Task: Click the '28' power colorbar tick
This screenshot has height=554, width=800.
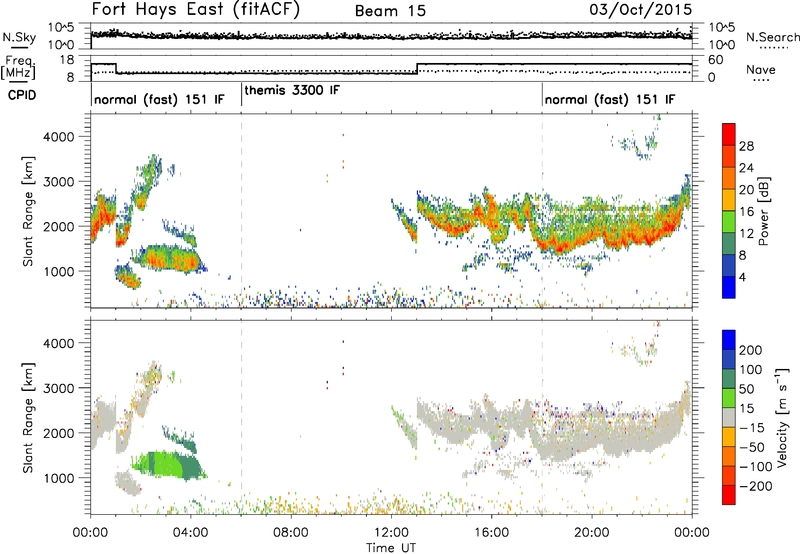Action: pos(746,146)
